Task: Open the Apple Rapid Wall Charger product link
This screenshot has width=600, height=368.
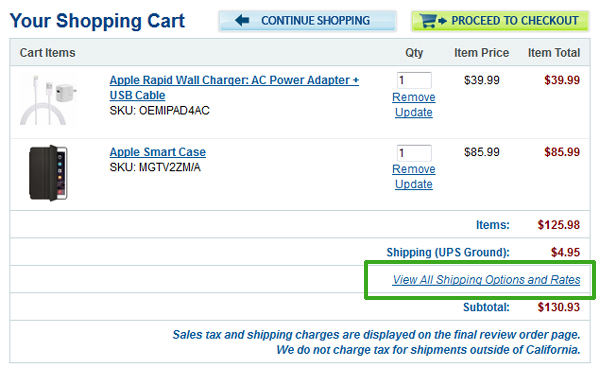Action: click(x=234, y=80)
